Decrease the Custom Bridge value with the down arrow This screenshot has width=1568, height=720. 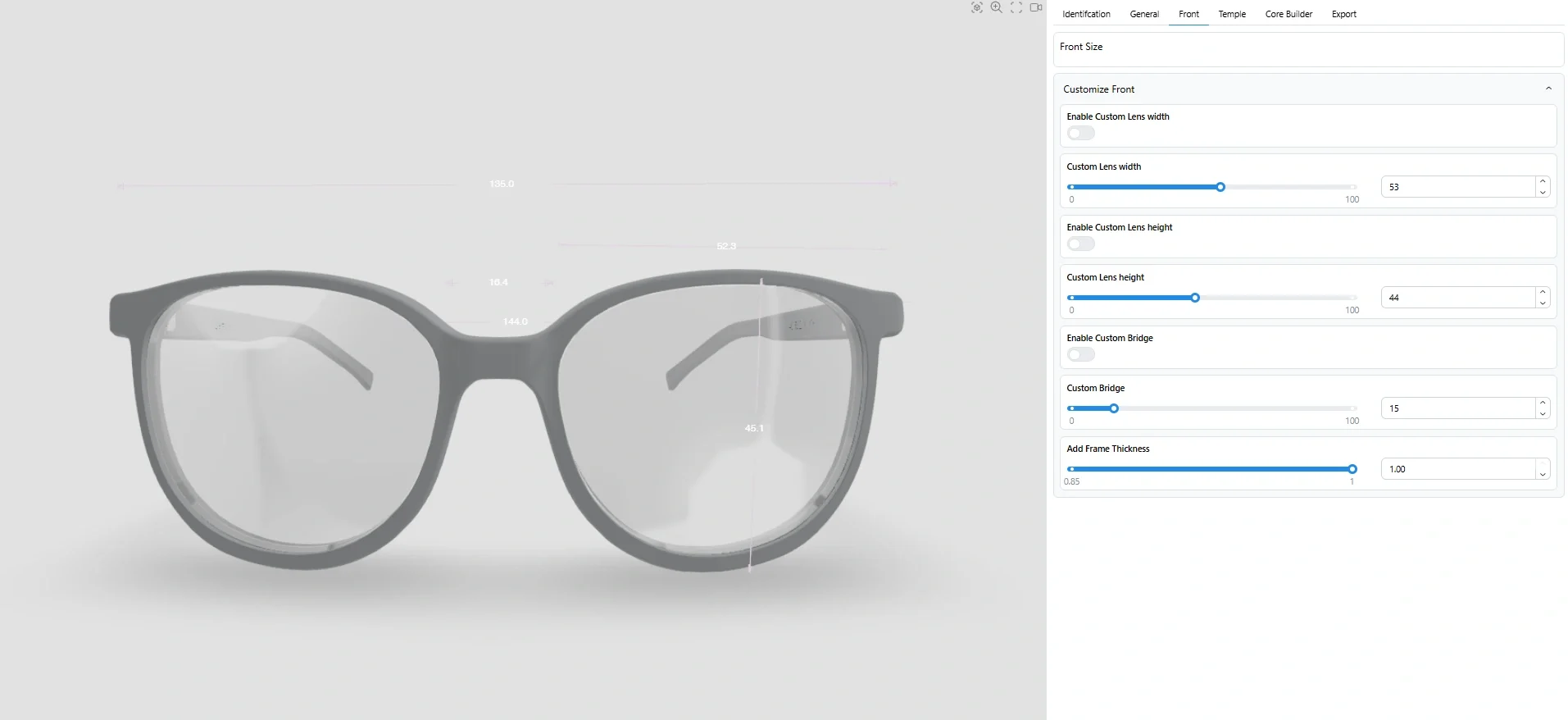point(1543,413)
